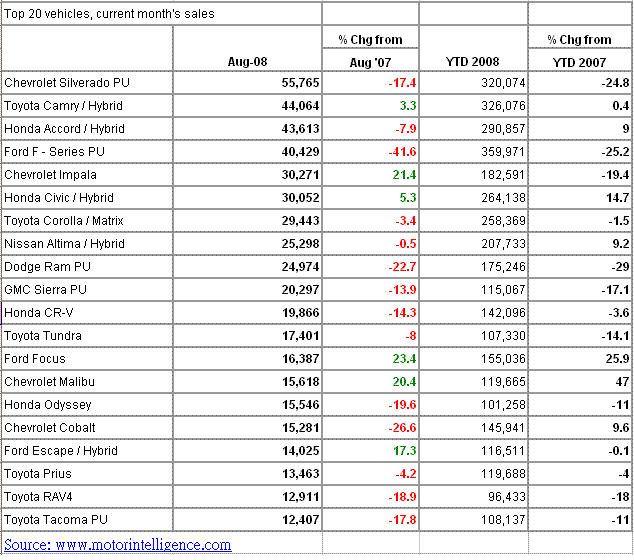
Task: Select the Ford Focus cell
Action: click(x=87, y=359)
